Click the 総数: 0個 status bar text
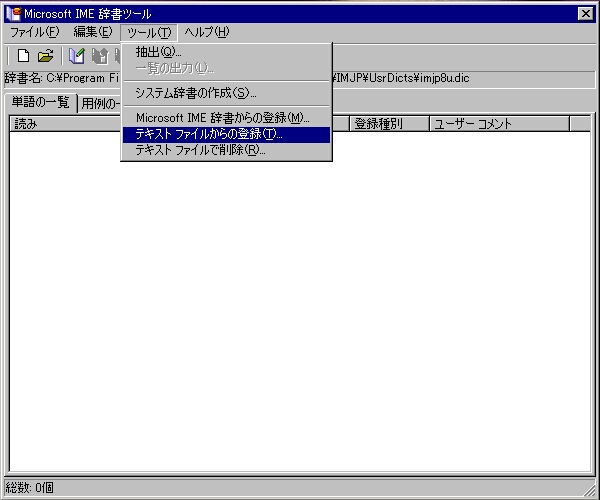The height and width of the screenshot is (500, 600). click(29, 488)
